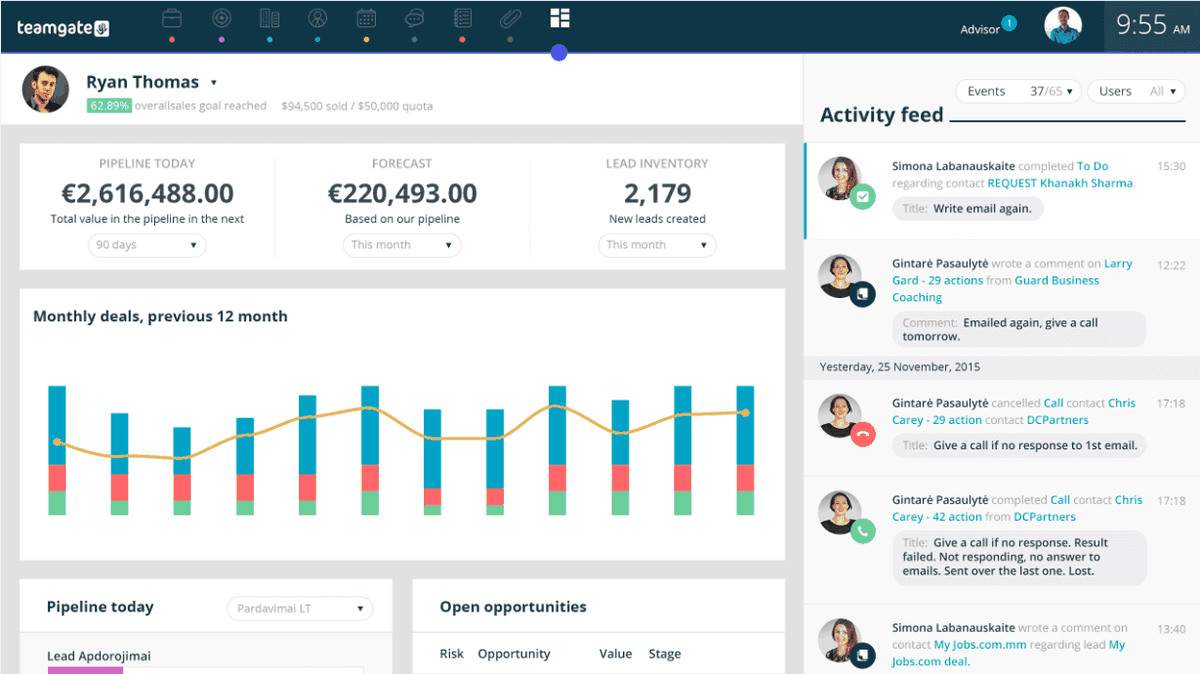1200x674 pixels.
Task: Open the Users All filter dropdown
Action: point(1136,91)
